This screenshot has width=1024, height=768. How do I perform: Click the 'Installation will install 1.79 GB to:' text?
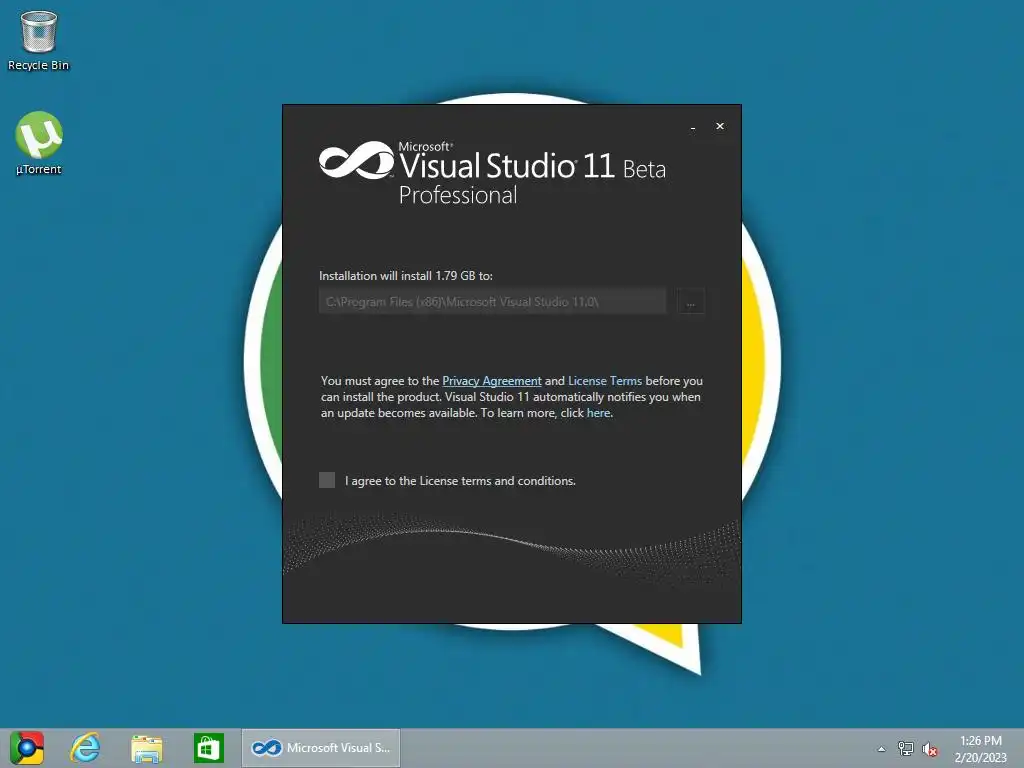click(x=406, y=276)
